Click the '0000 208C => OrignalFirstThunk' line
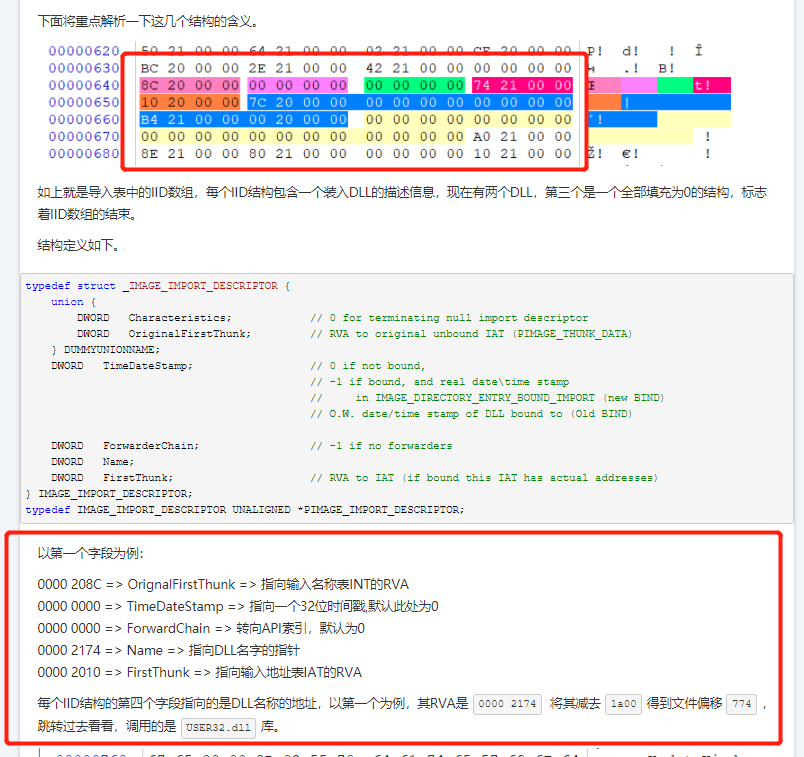This screenshot has width=804, height=757. click(x=223, y=584)
